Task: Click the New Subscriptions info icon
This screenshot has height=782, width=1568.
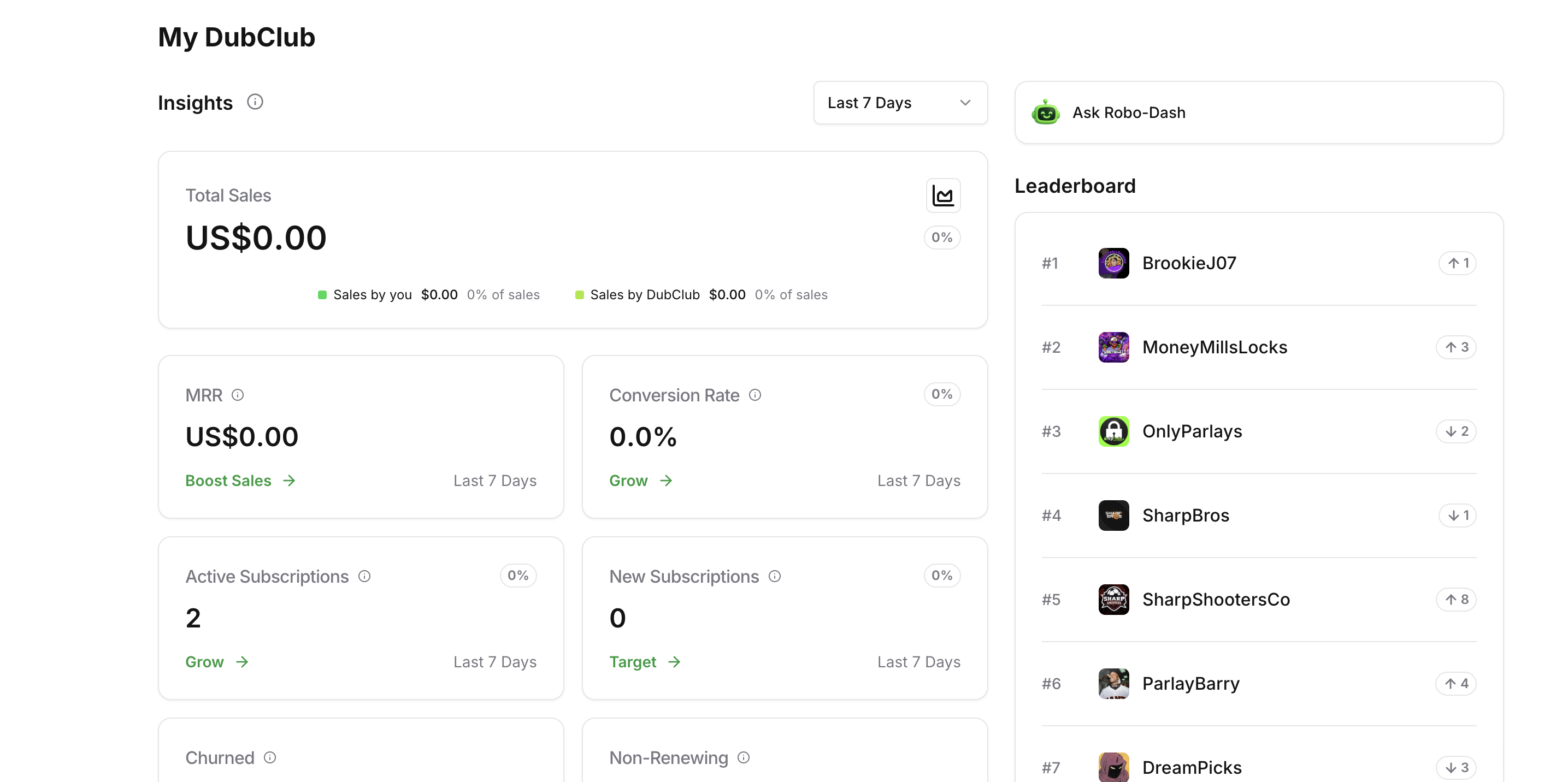Action: point(775,576)
